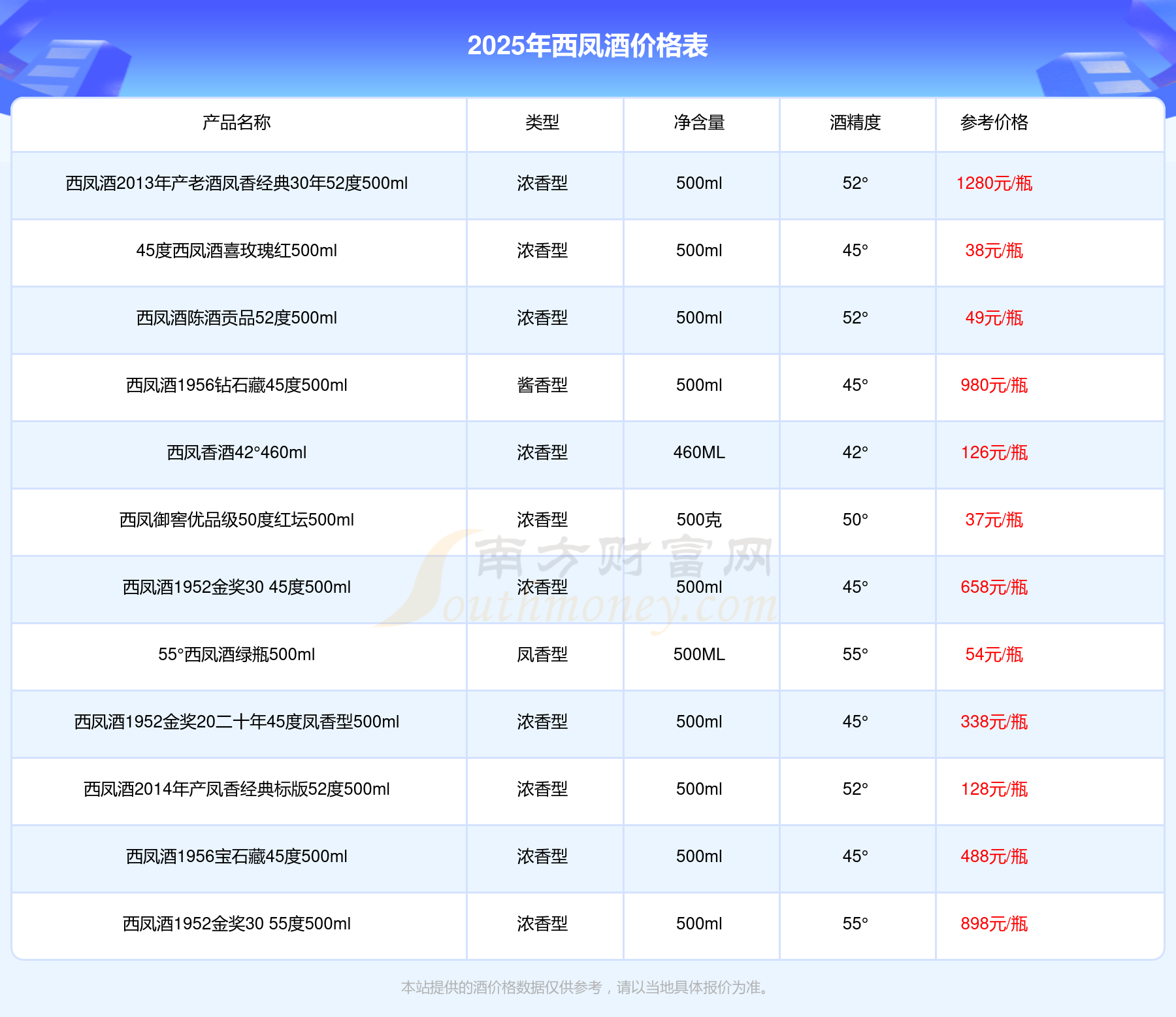This screenshot has height=1017, width=1176.
Task: Select the 658元/瓶 price
Action: (x=994, y=587)
